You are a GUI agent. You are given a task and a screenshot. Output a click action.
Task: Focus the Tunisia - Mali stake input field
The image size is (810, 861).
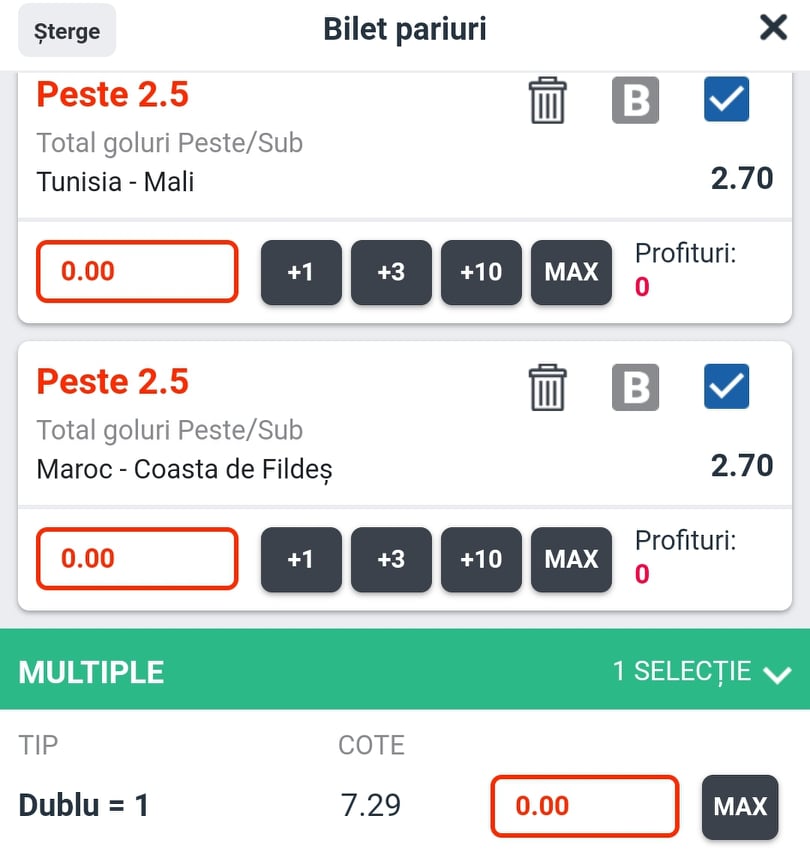coord(137,271)
